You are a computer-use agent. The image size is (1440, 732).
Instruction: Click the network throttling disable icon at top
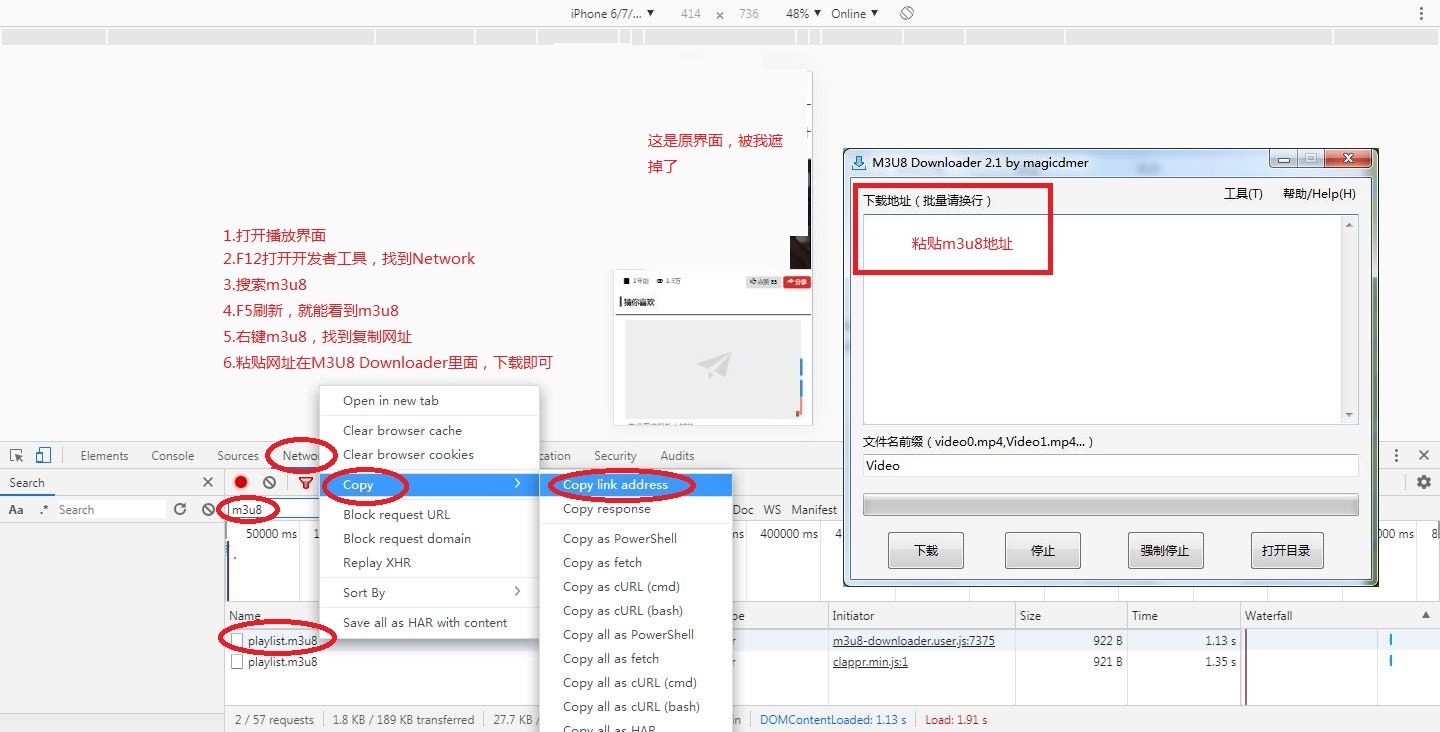906,13
